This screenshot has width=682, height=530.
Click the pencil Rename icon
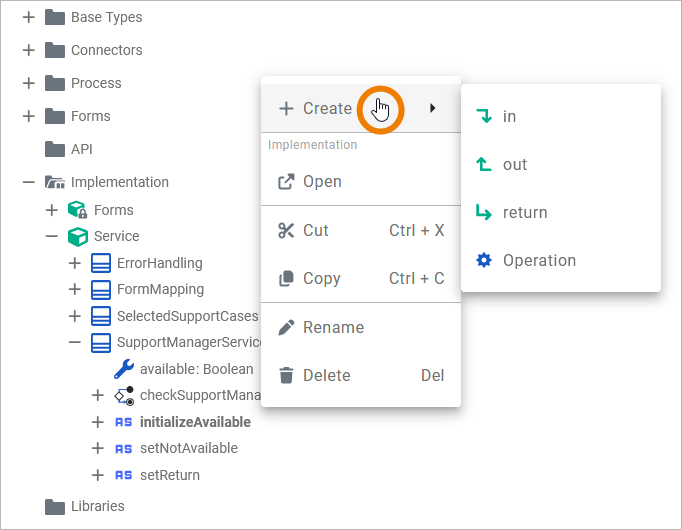click(x=286, y=327)
